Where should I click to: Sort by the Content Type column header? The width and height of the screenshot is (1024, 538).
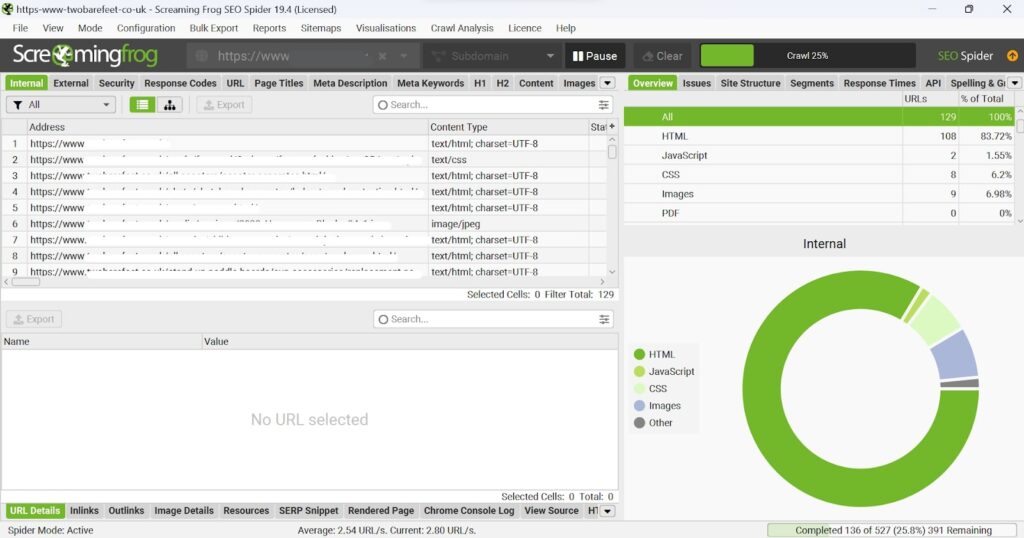coord(508,127)
